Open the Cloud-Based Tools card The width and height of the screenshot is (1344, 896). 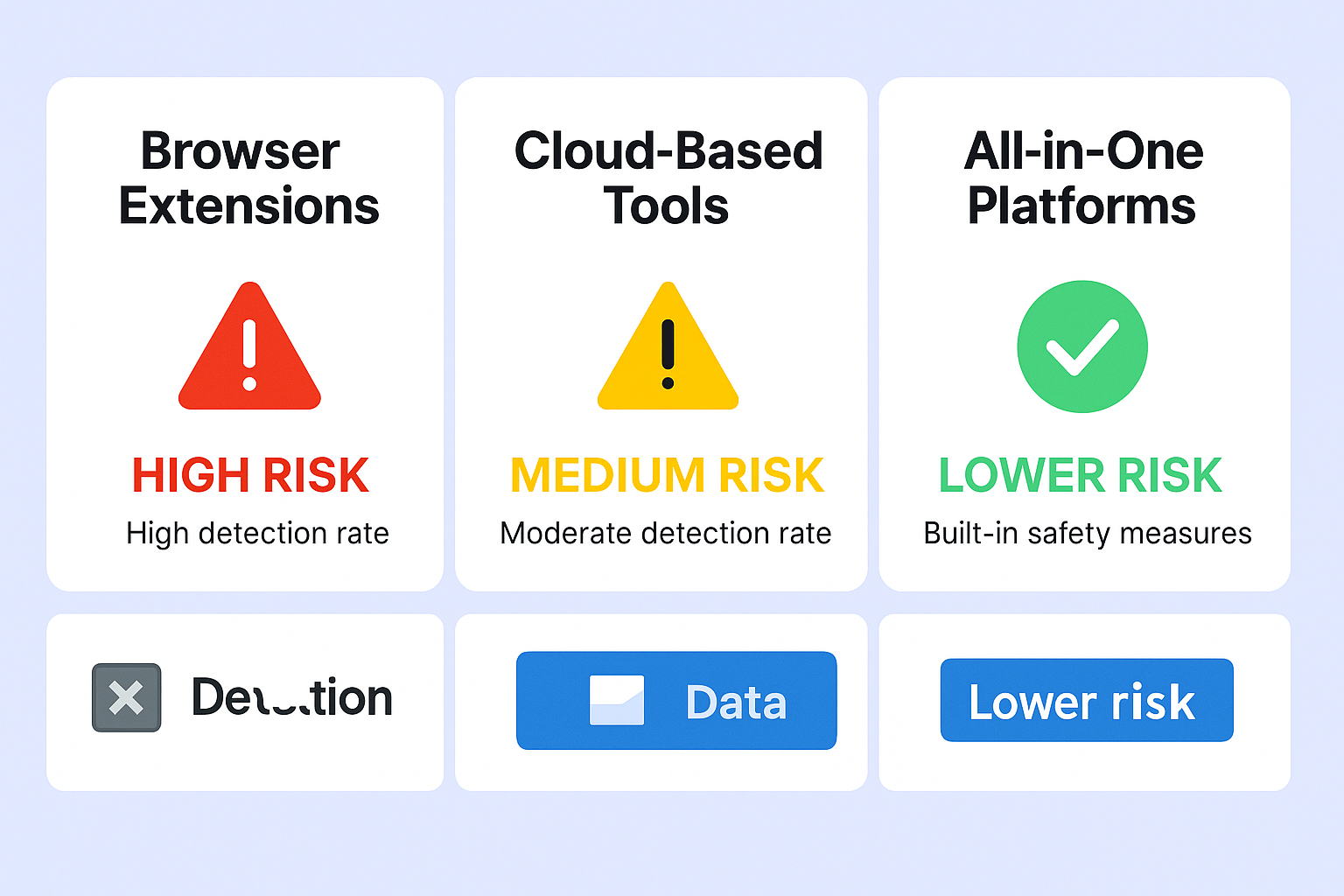[661, 334]
